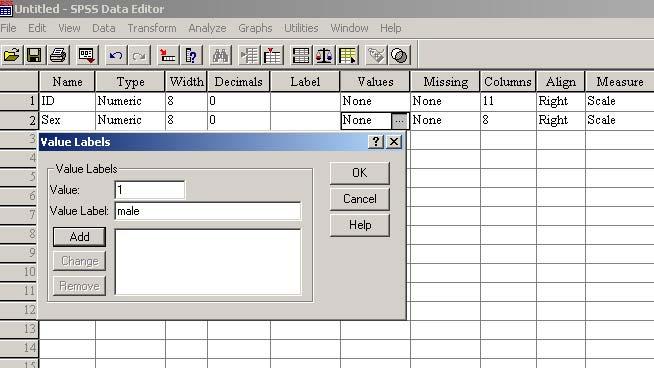
Task: Select the Values column header
Action: [375, 81]
